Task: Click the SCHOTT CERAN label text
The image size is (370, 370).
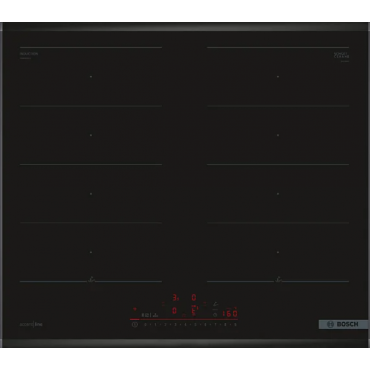Action: coord(342,55)
